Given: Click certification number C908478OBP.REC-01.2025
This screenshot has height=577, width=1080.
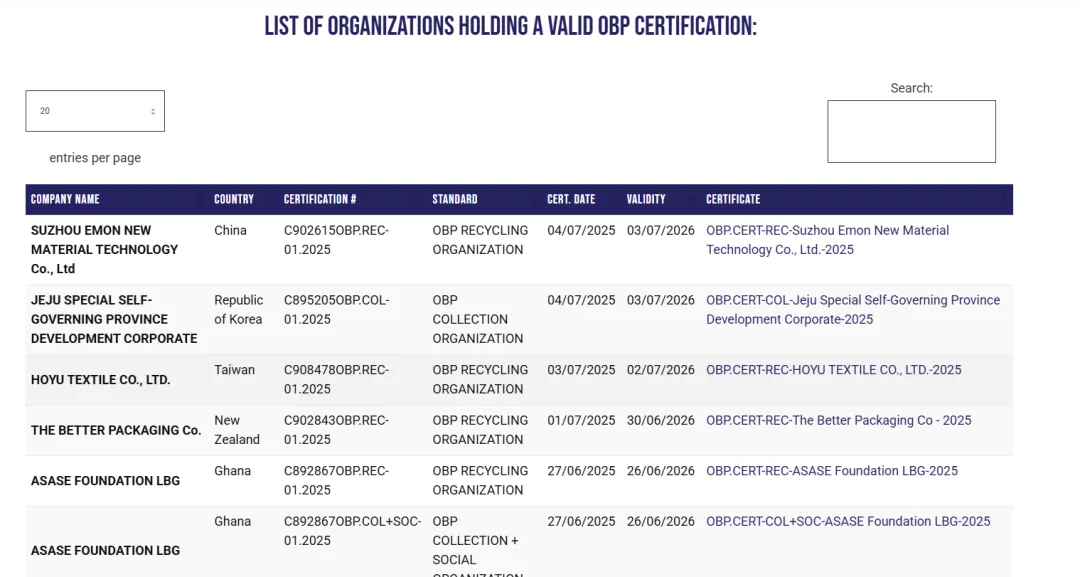Looking at the screenshot, I should (336, 379).
